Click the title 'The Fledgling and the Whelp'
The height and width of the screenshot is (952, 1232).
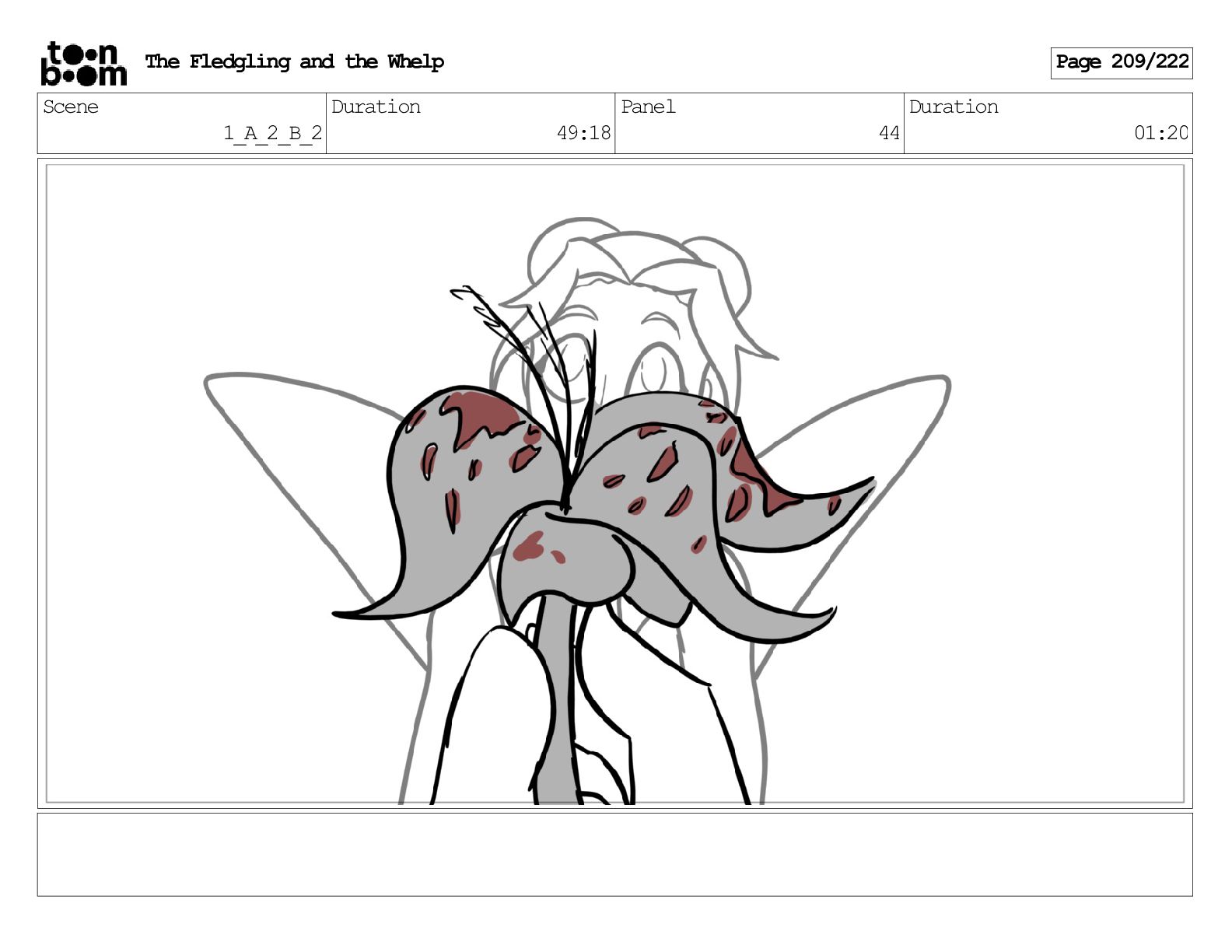(x=295, y=61)
